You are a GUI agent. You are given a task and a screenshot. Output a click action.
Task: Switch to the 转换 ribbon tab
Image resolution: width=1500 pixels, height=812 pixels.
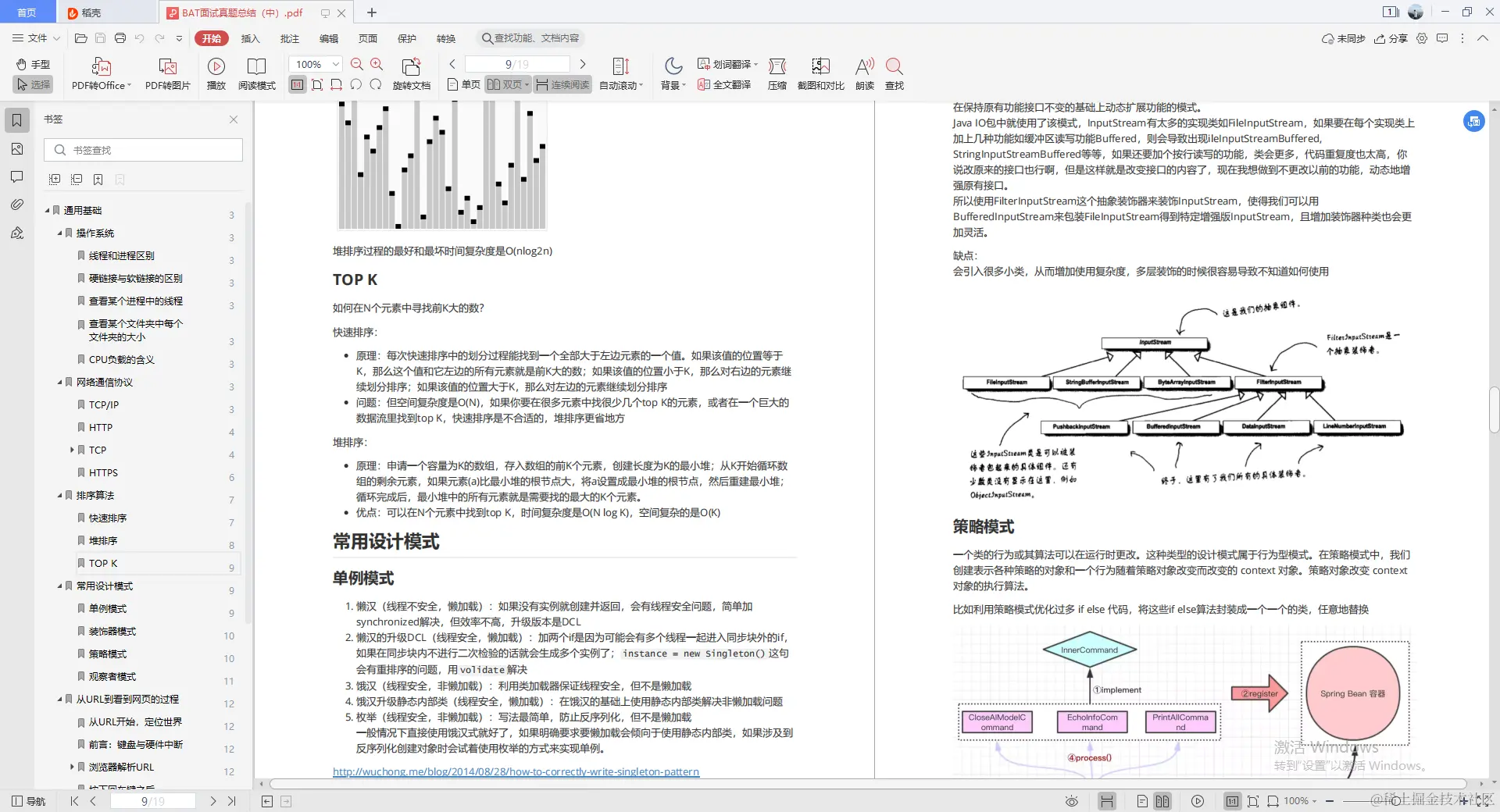pyautogui.click(x=445, y=38)
